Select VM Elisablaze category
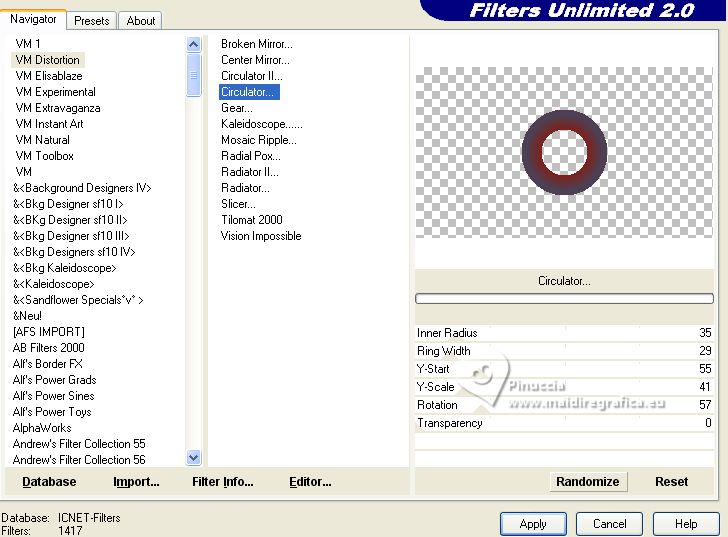 pyautogui.click(x=49, y=76)
